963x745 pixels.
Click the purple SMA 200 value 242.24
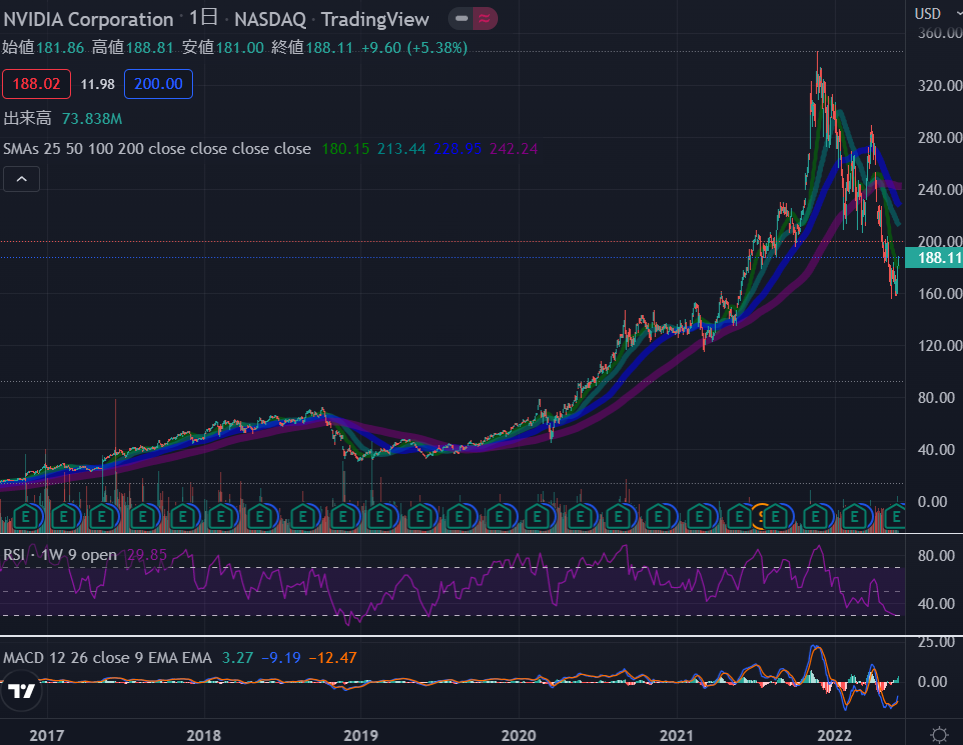513,149
